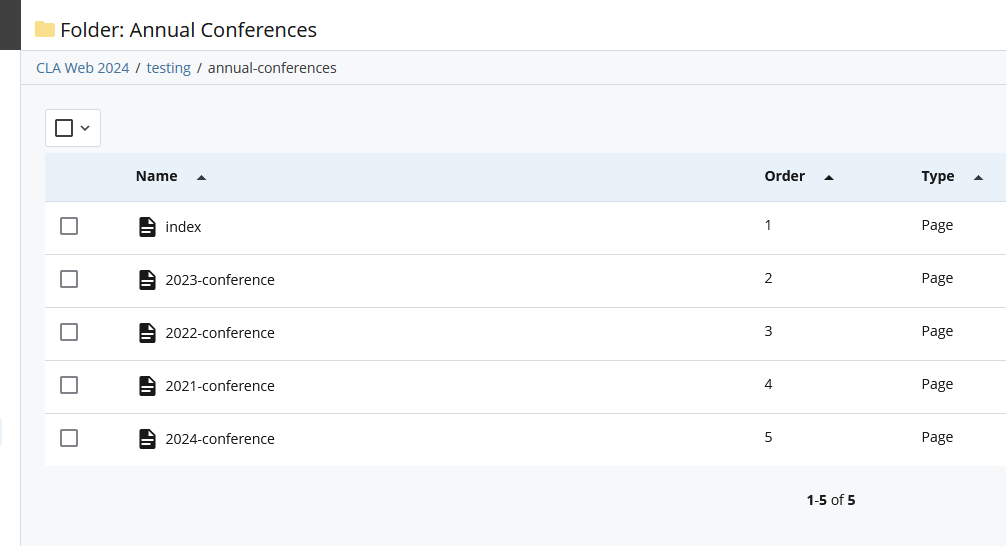Open the 2022-conference page

point(220,333)
